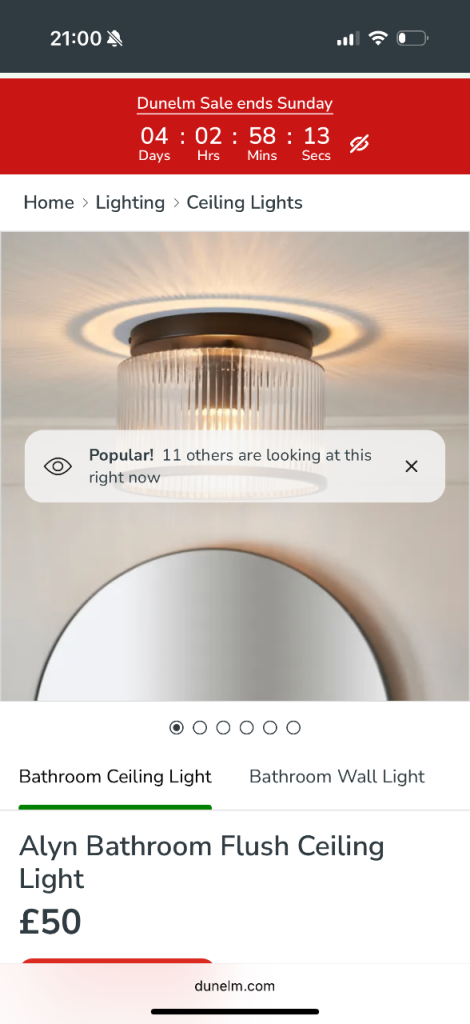The width and height of the screenshot is (470, 1024).
Task: Open the Lighting breadcrumb category
Action: [x=131, y=202]
